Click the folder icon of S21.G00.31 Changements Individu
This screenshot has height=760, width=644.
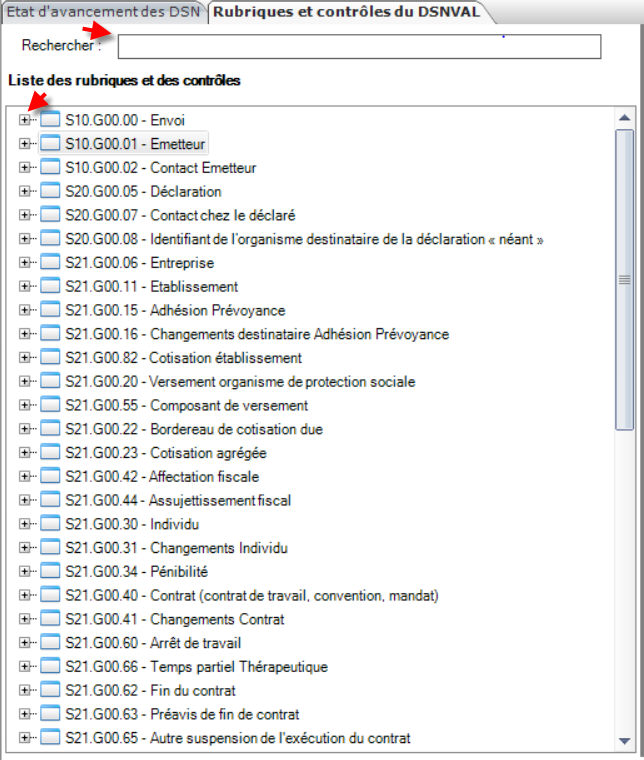50,546
